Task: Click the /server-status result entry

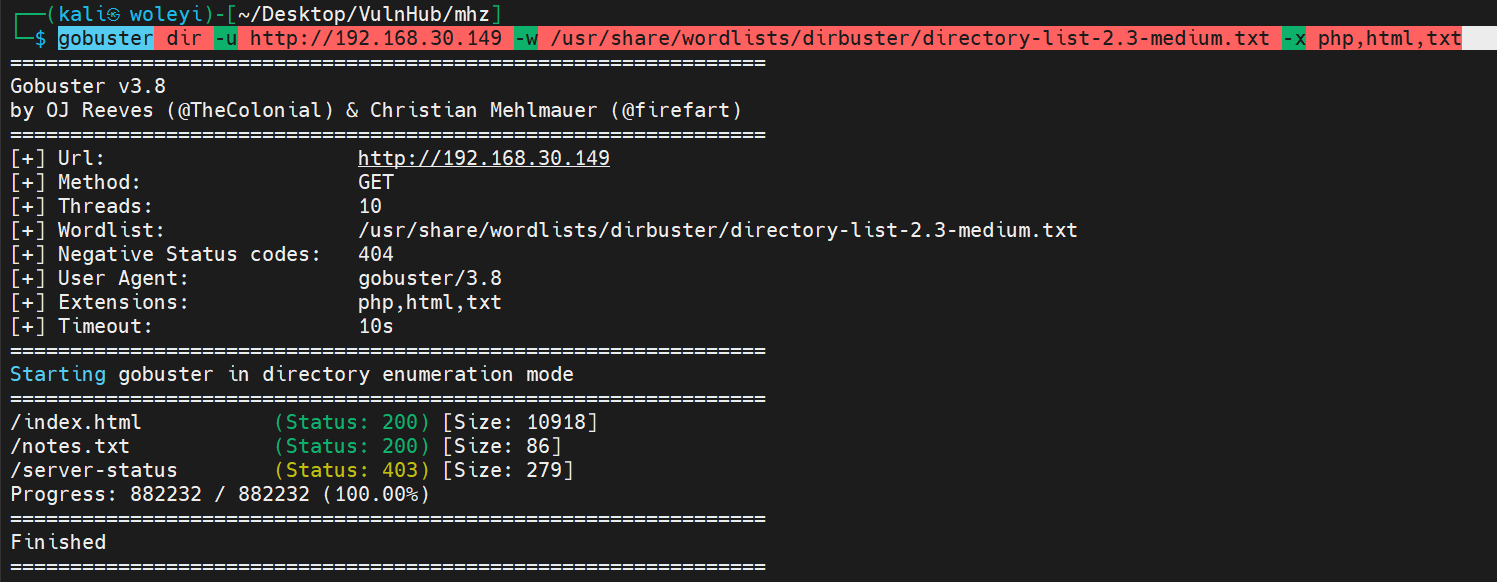Action: [94, 470]
